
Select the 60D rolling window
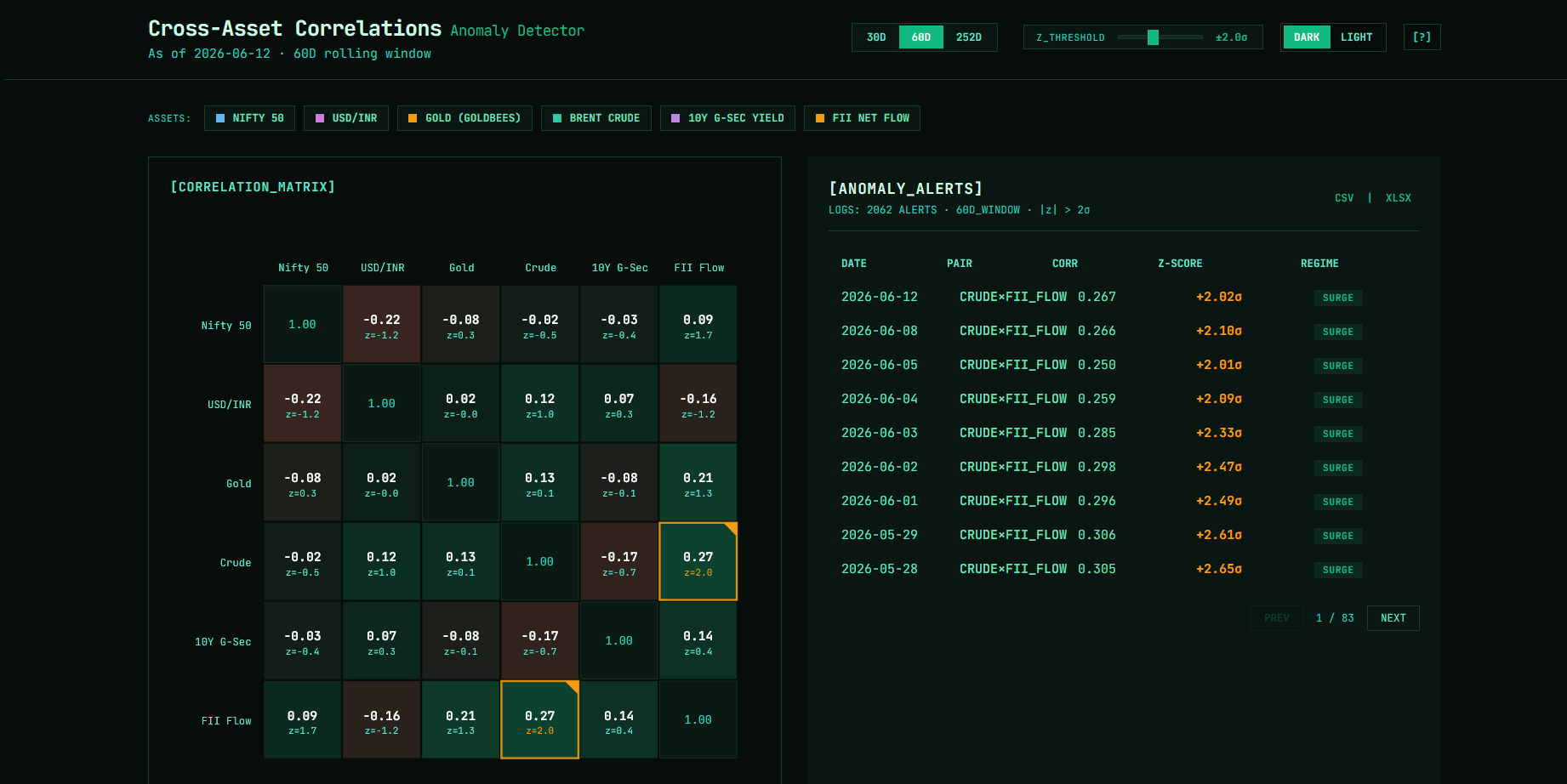tap(921, 37)
